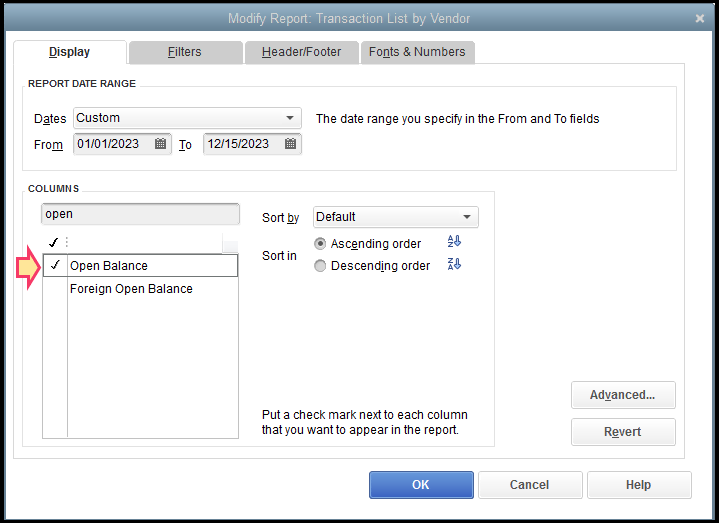The height and width of the screenshot is (523, 719).
Task: Uncheck the Open Balance column
Action: (x=55, y=266)
